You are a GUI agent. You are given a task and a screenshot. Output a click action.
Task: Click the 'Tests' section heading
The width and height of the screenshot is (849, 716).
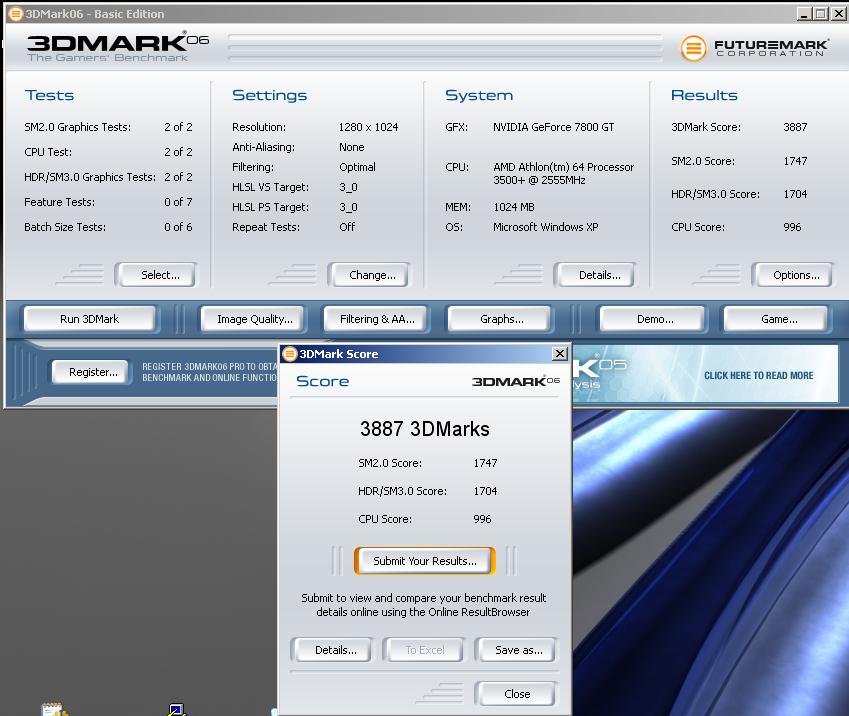tap(49, 95)
